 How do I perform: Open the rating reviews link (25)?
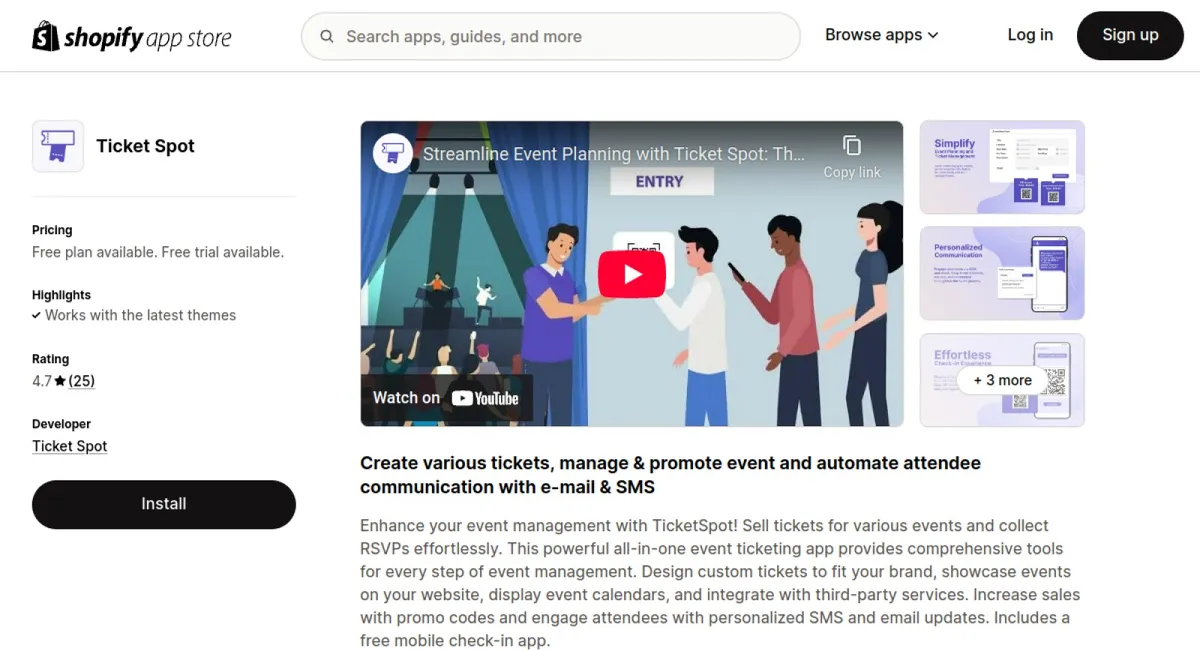pyautogui.click(x=82, y=381)
